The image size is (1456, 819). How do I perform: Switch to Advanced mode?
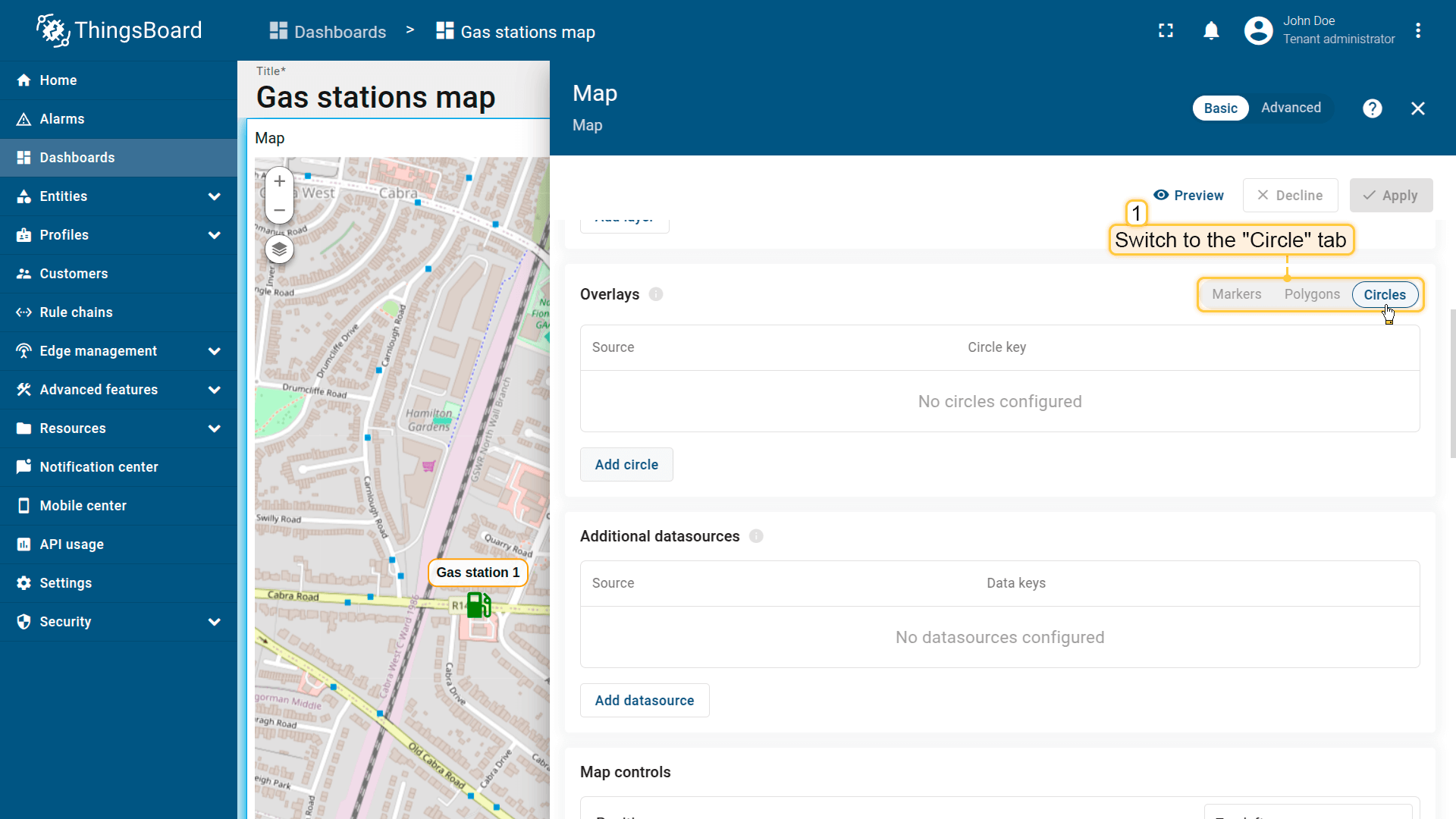(1291, 108)
